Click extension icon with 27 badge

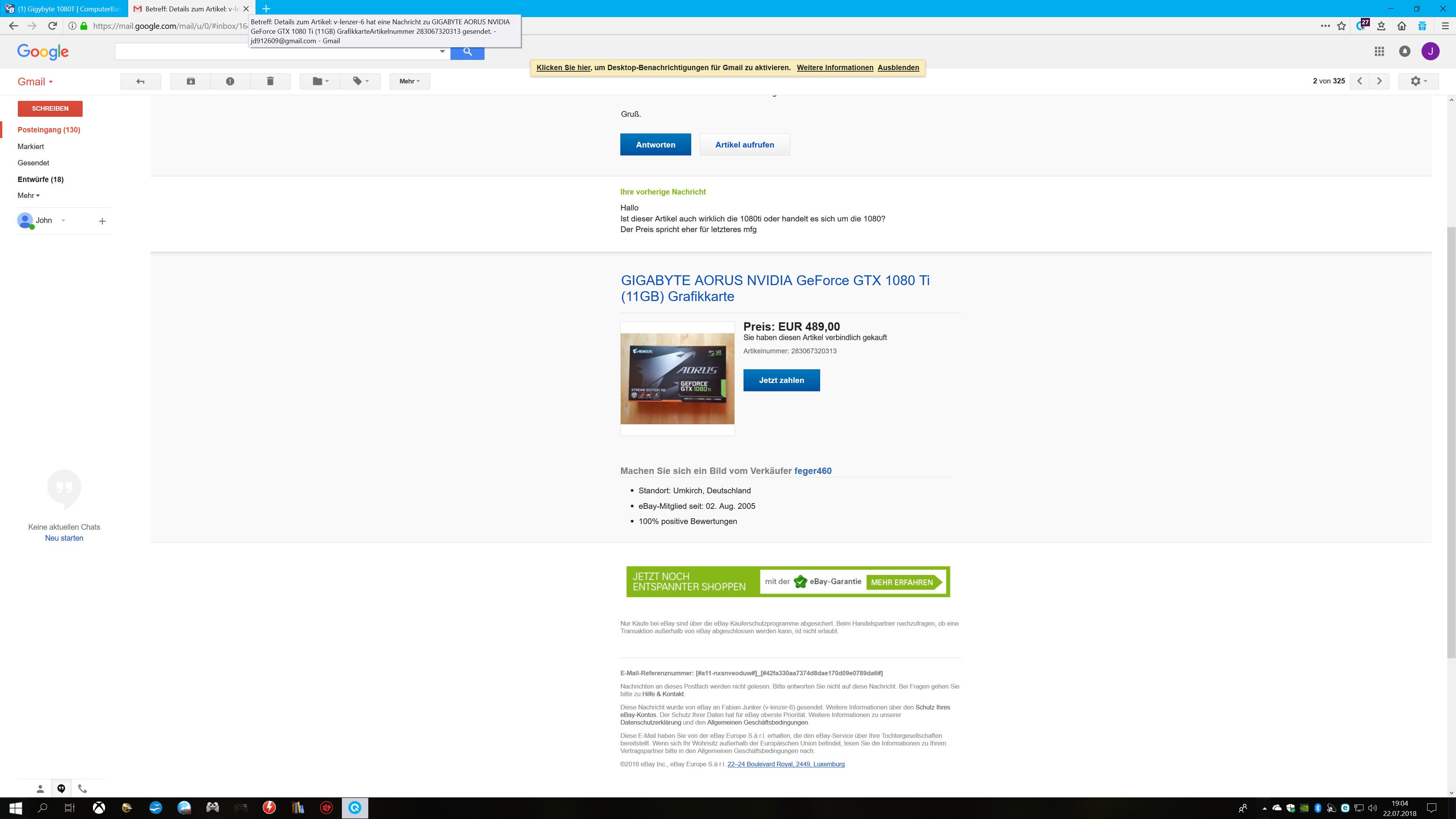(1362, 25)
